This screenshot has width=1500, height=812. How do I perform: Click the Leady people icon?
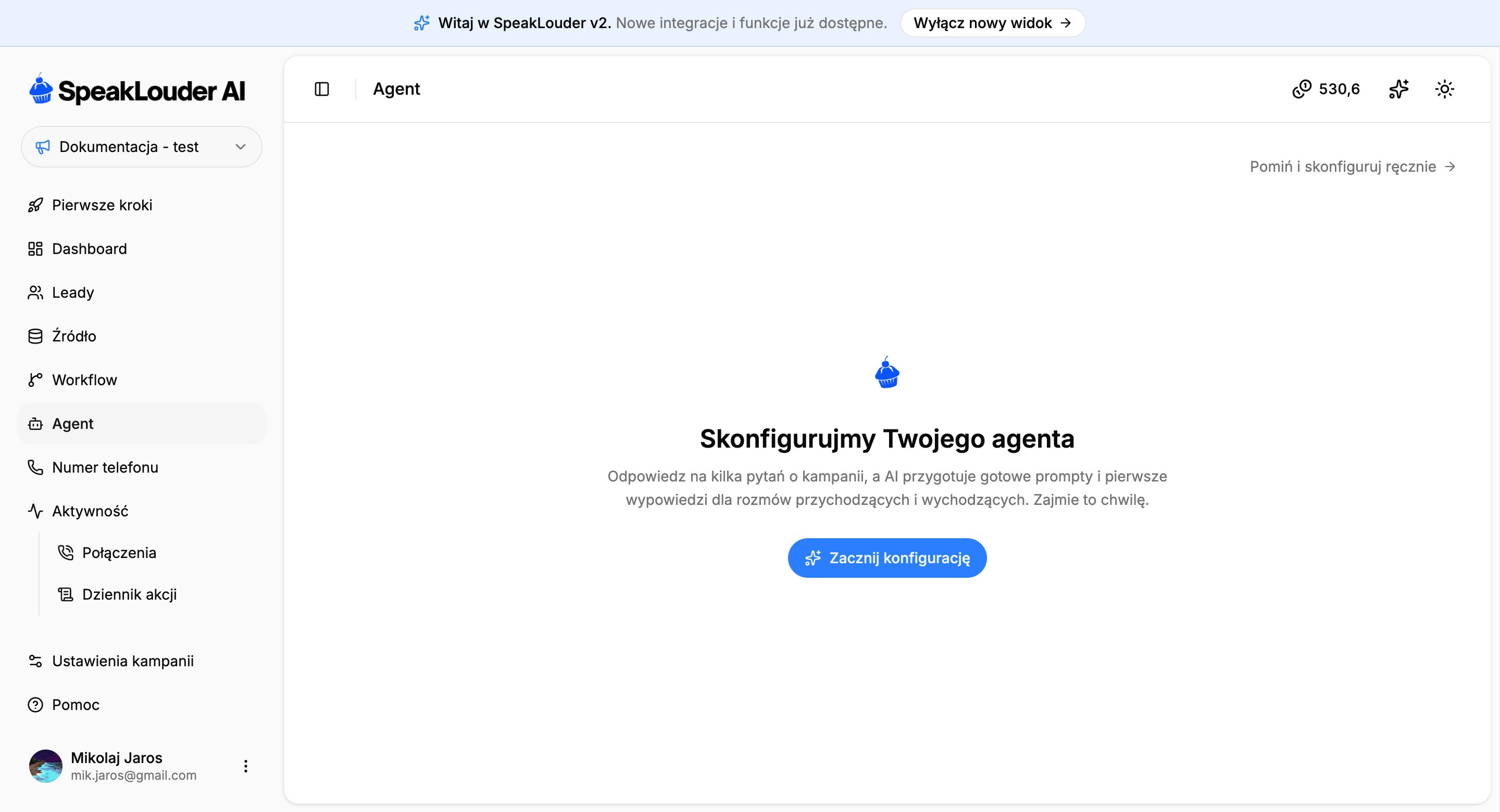[35, 292]
